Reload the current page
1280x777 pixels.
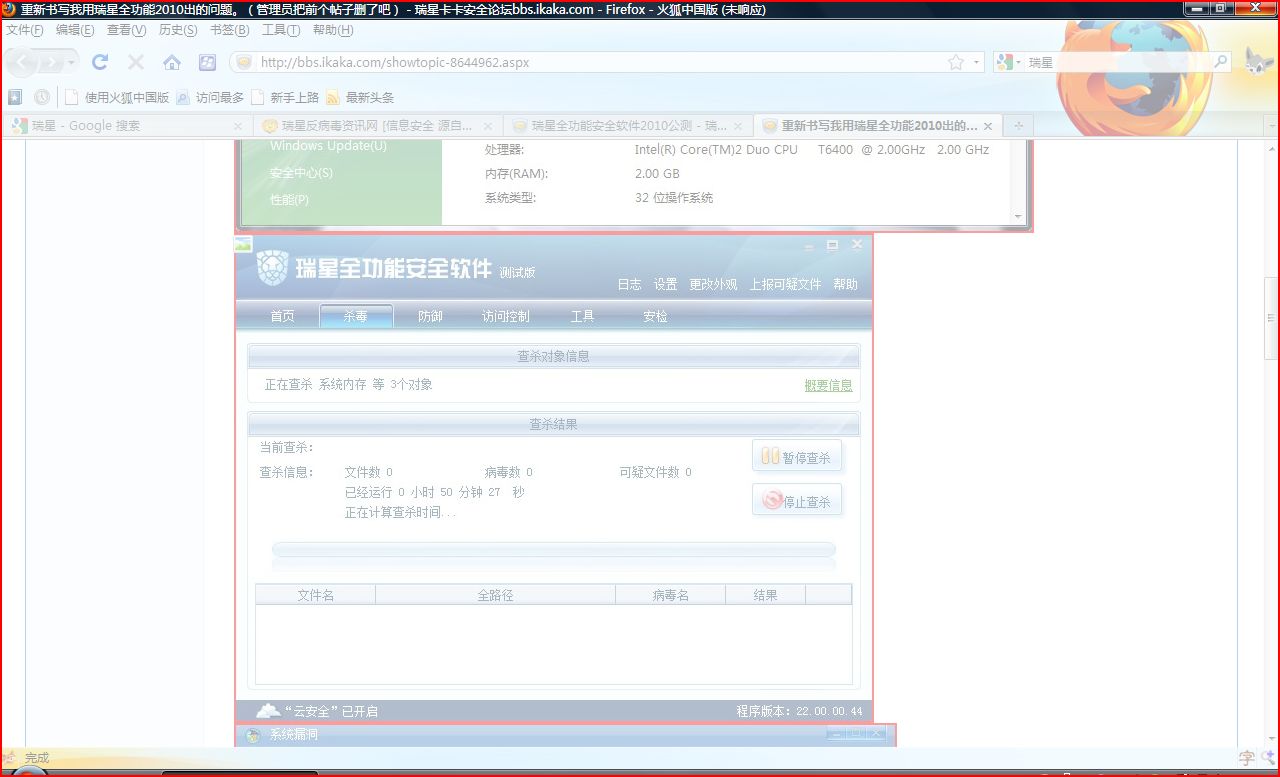(x=100, y=62)
